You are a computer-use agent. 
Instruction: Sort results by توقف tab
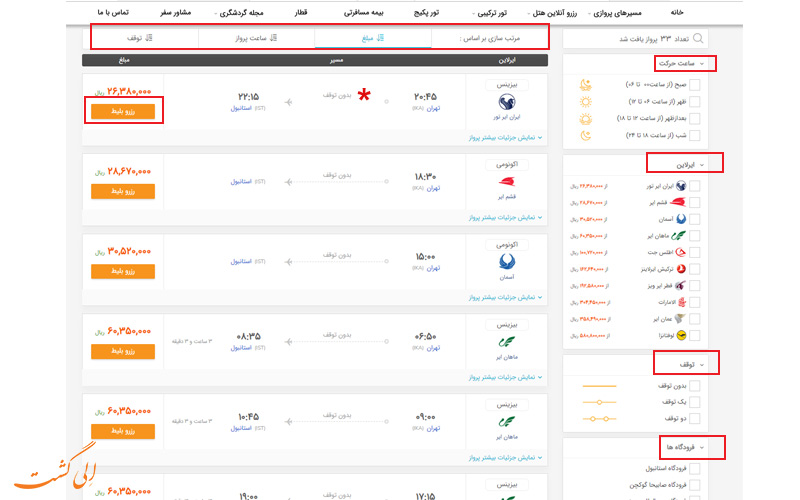pos(140,38)
